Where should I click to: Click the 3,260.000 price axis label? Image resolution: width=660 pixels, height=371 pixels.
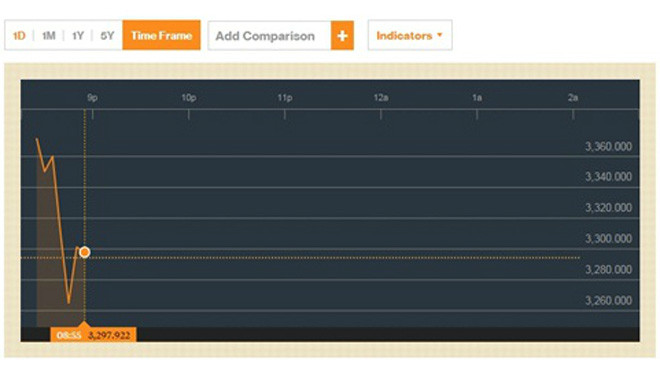click(608, 300)
